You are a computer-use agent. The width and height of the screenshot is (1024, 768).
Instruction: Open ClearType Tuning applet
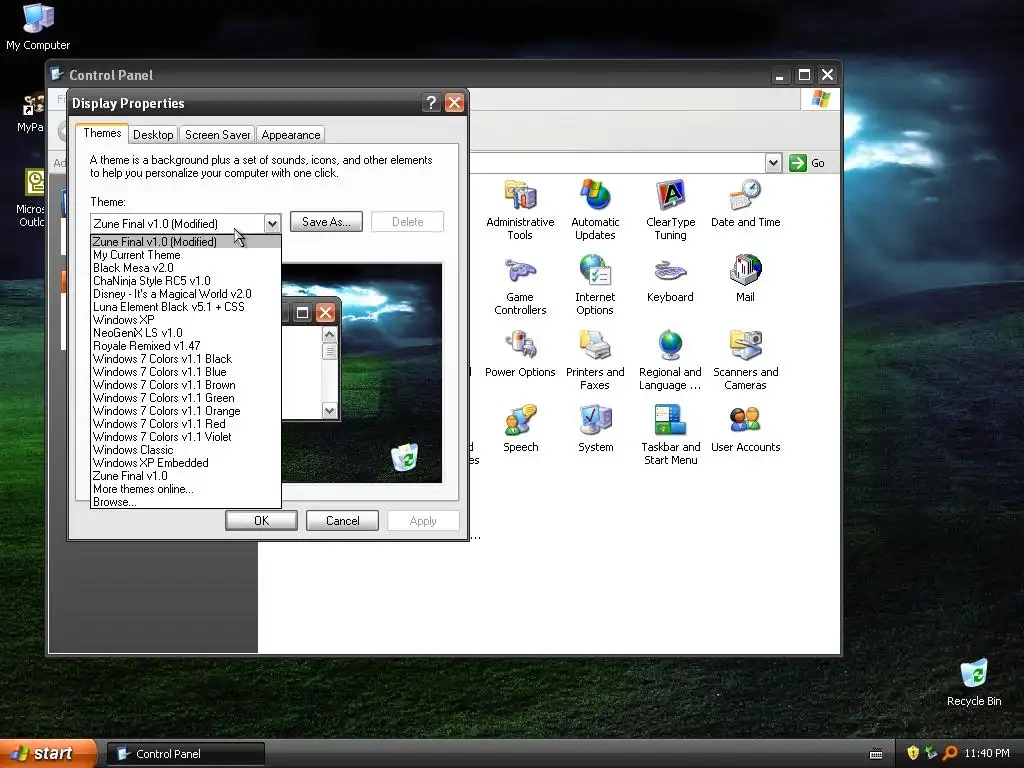point(670,209)
